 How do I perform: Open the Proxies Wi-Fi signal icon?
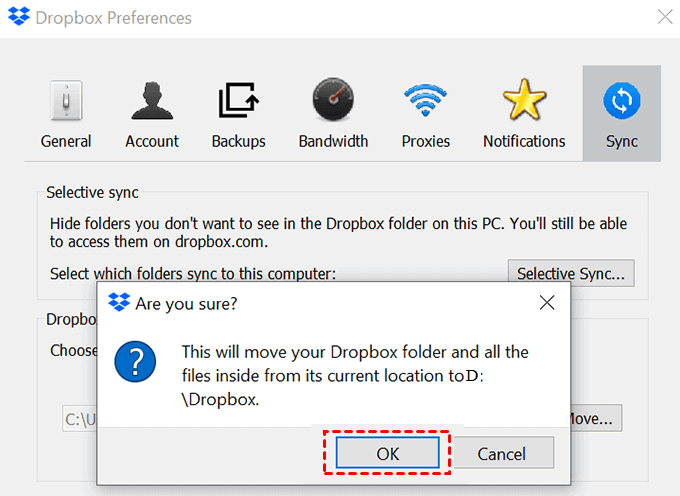426,102
